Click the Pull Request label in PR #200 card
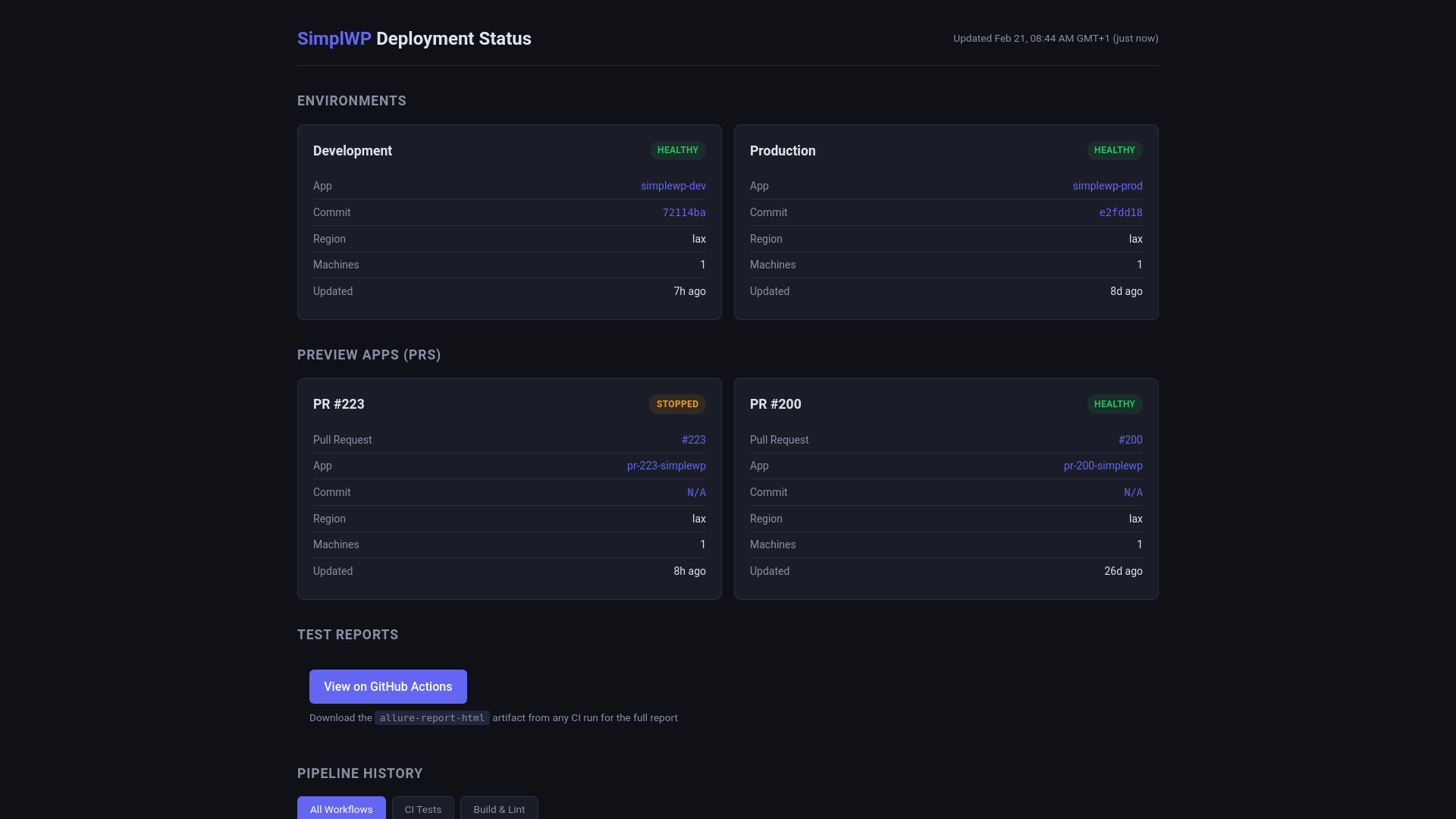Screen dimensions: 1456x819 pyautogui.click(x=780, y=440)
